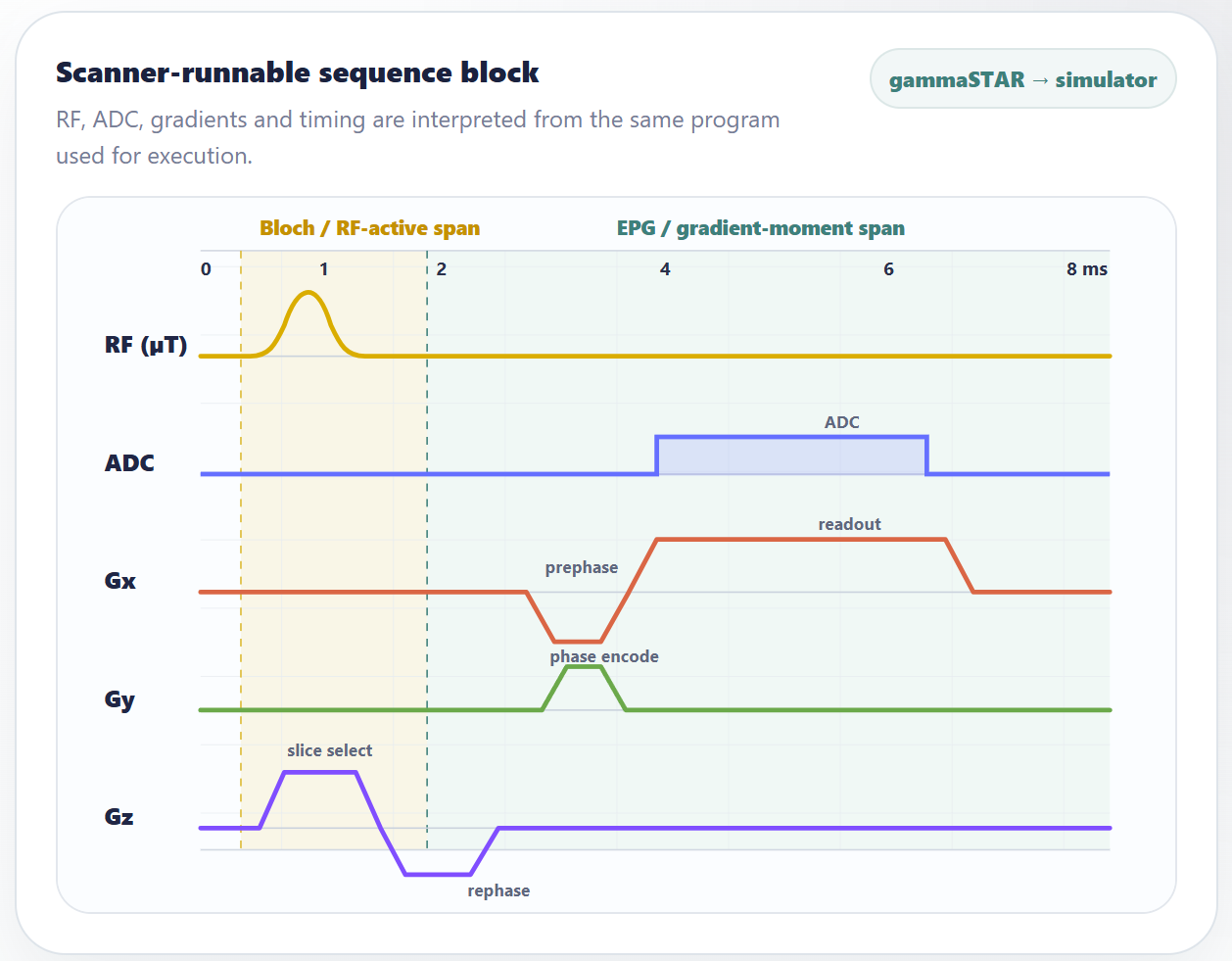This screenshot has width=1232, height=961.
Task: Click the 'ADC' annotation above the acquisition window
Action: point(841,422)
